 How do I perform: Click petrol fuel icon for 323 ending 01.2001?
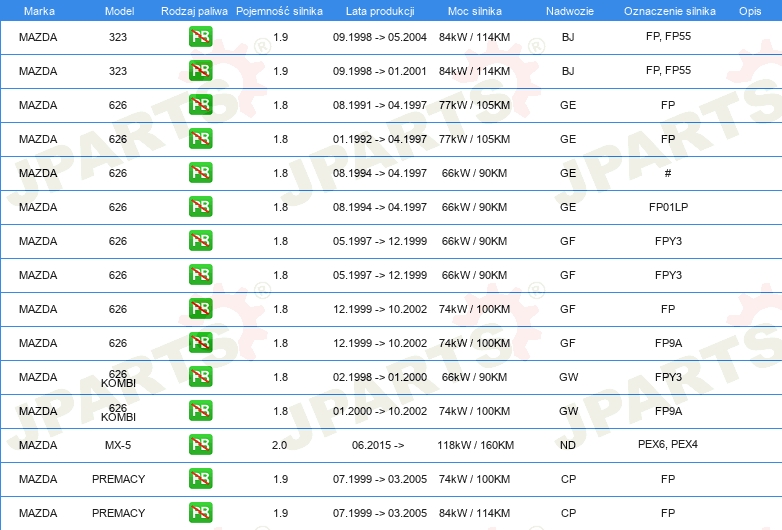pyautogui.click(x=200, y=70)
